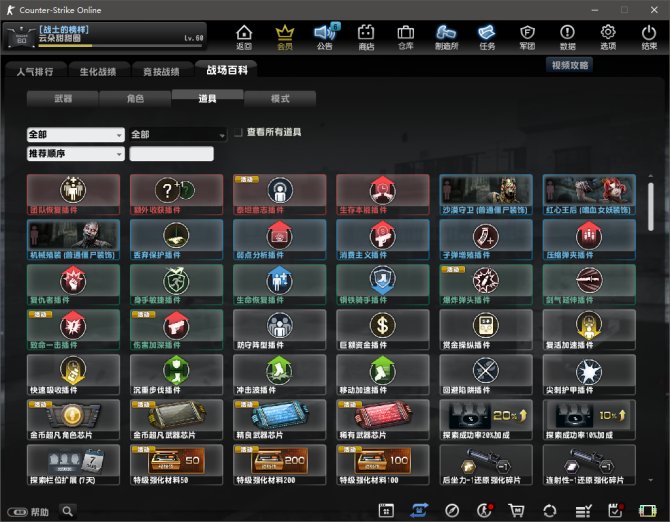Screen dimensions: 670x522
Task: Switch to the 竞技战绩 tab
Action: 162,71
